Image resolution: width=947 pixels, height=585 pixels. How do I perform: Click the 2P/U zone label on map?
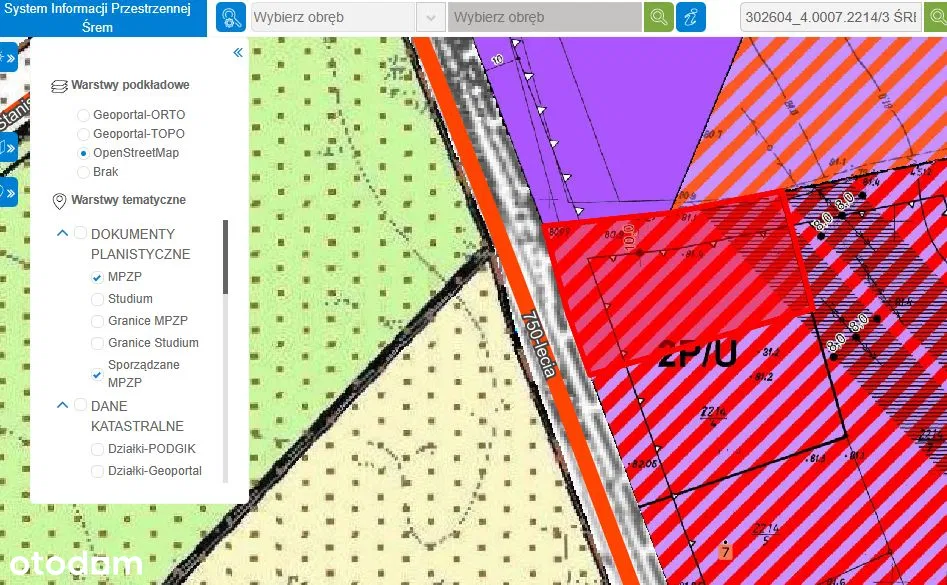pos(697,354)
